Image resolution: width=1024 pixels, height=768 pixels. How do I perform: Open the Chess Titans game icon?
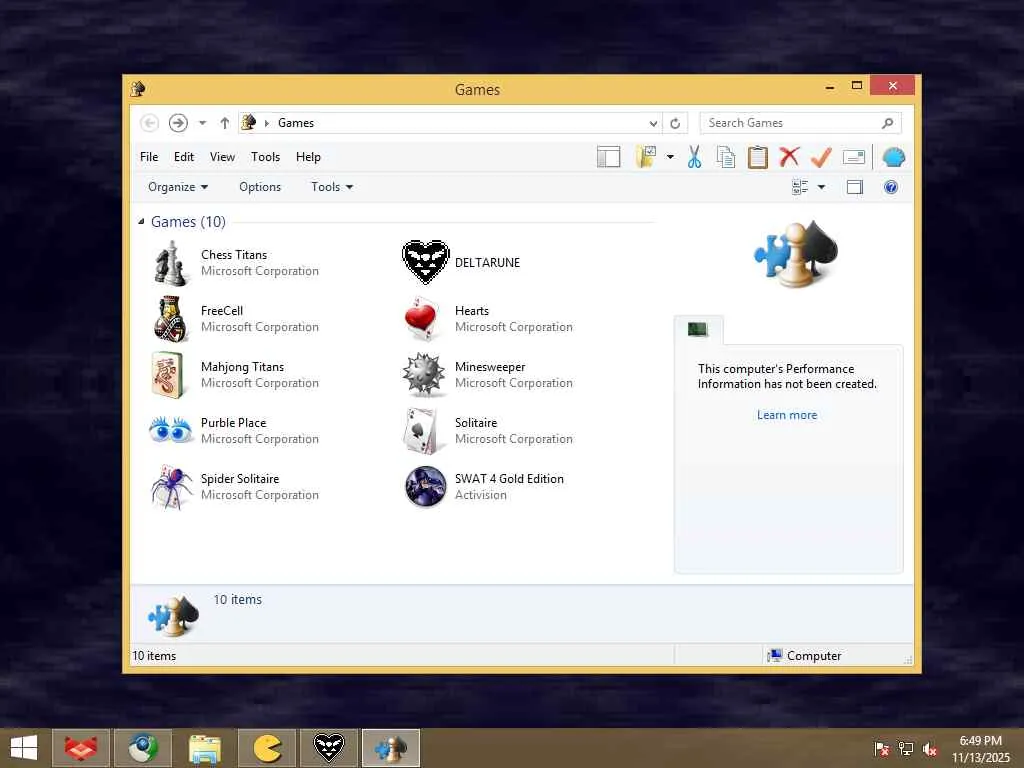(x=170, y=263)
